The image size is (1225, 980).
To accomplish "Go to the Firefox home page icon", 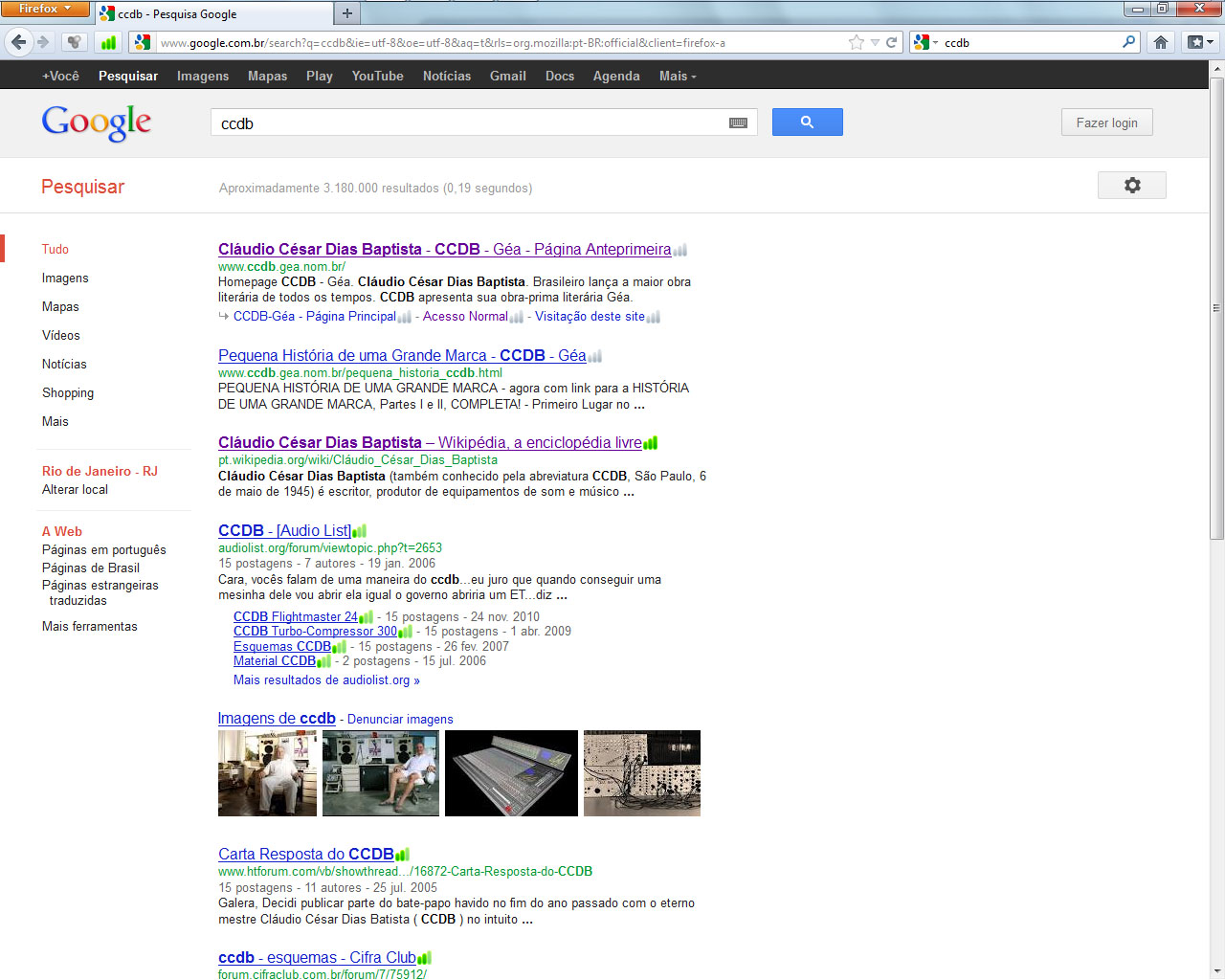I will tap(1161, 42).
